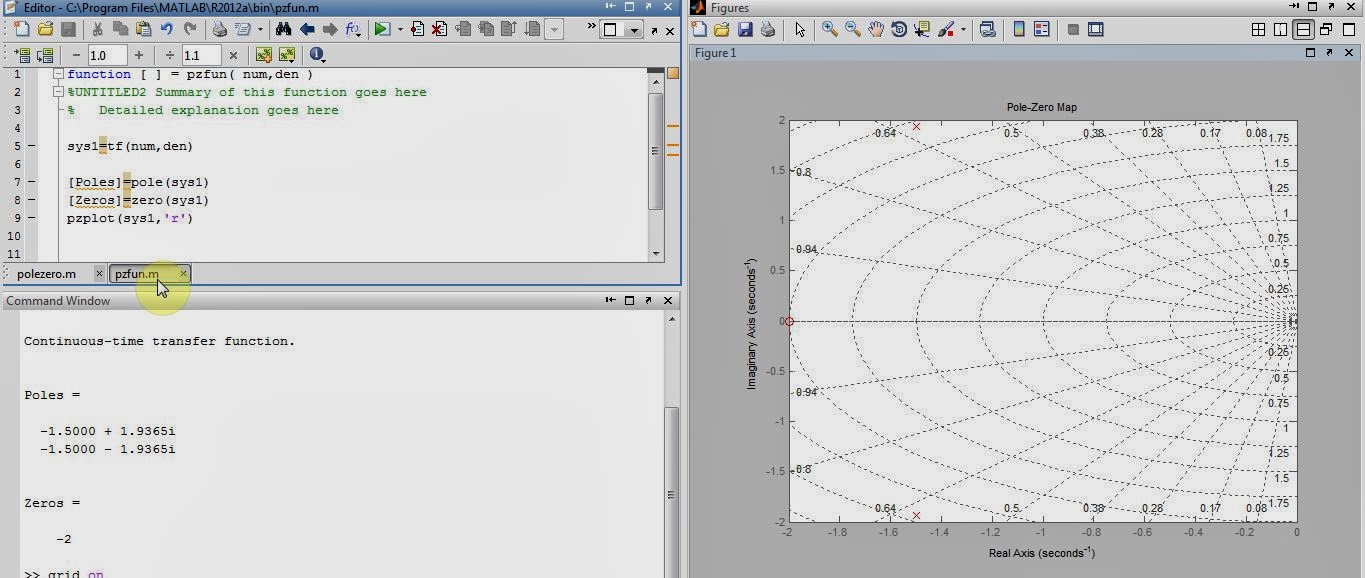Close the polezero.m tab
The width and height of the screenshot is (1365, 578).
(x=99, y=273)
